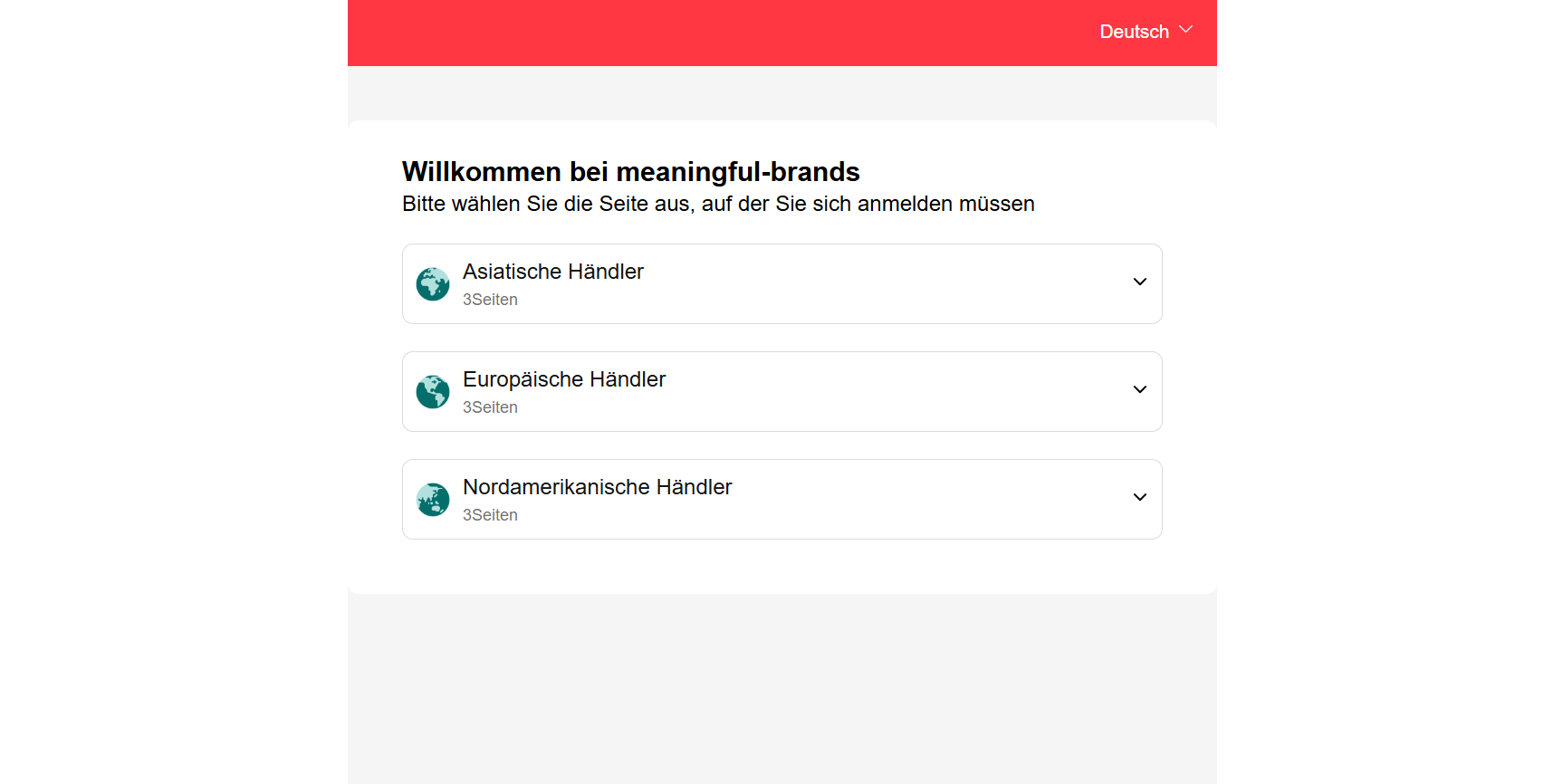Click the "Willkommen bei meaningful-brands" heading
The height and width of the screenshot is (784, 1563).
630,171
